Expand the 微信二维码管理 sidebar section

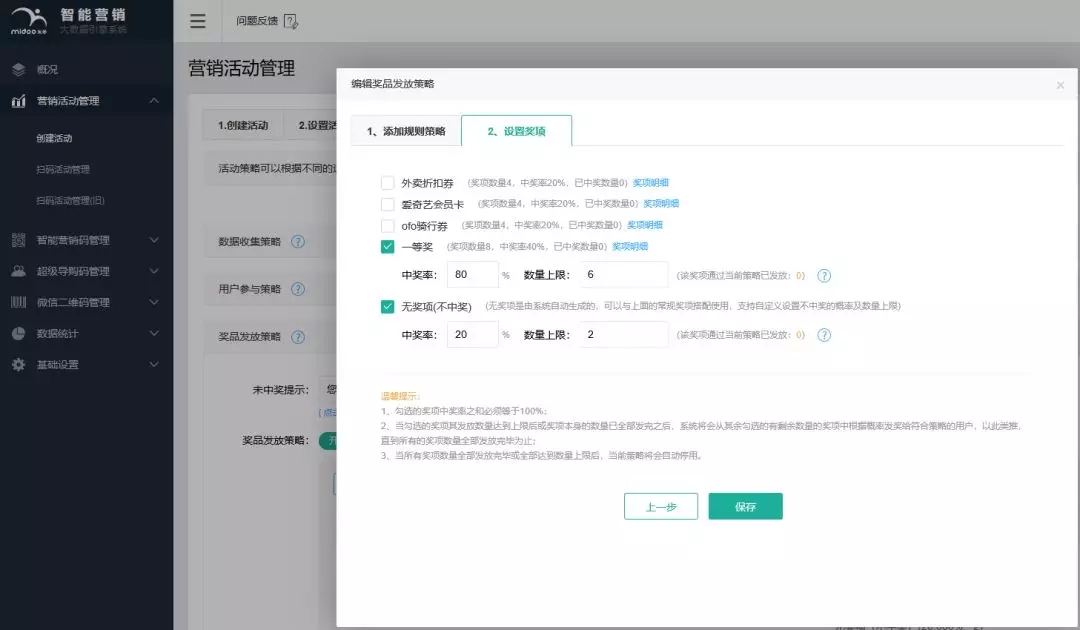[154, 302]
